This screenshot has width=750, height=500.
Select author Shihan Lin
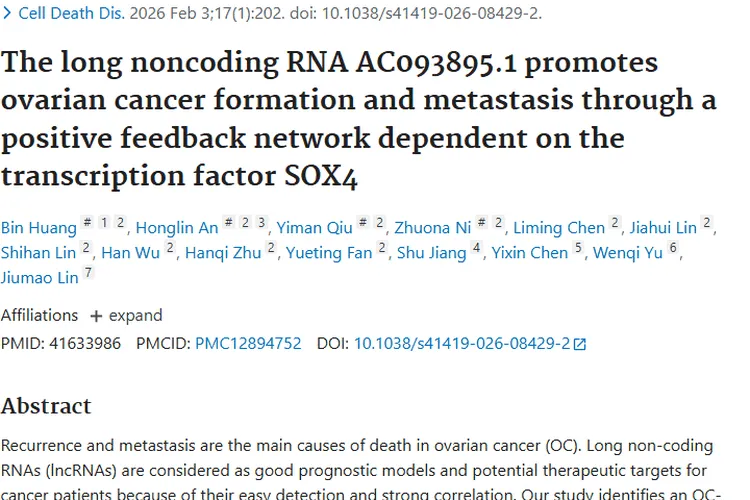pyautogui.click(x=38, y=253)
